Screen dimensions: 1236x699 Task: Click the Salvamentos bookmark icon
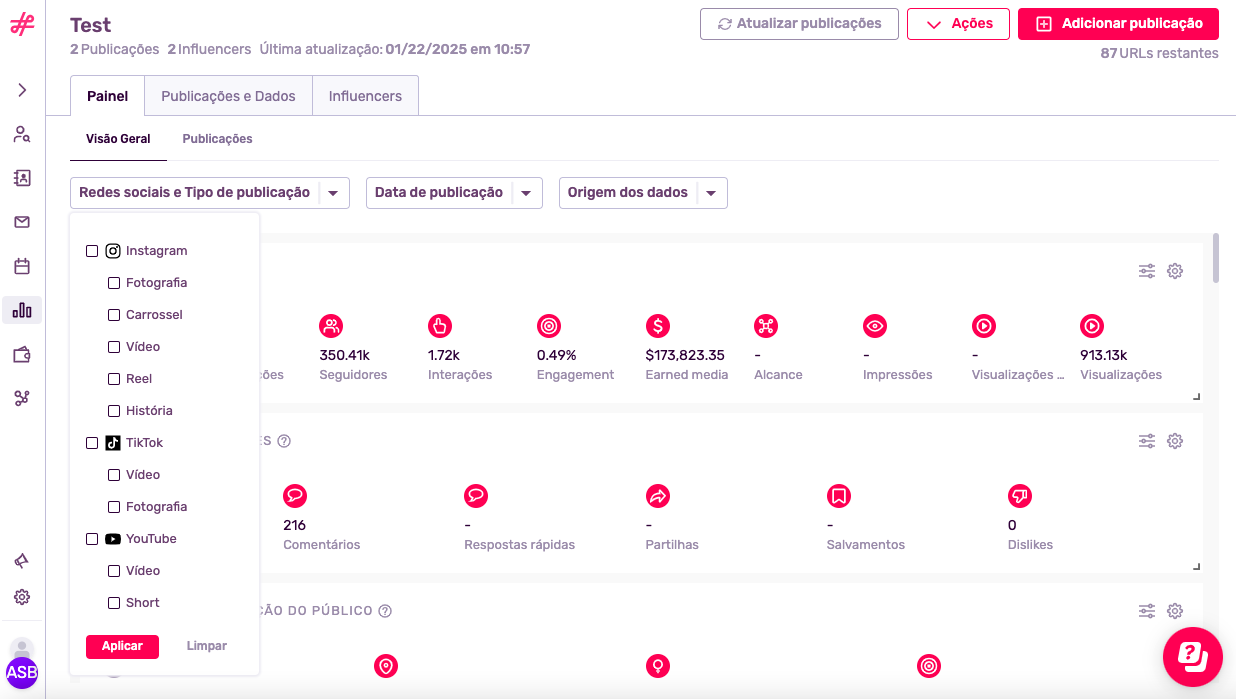click(x=839, y=495)
